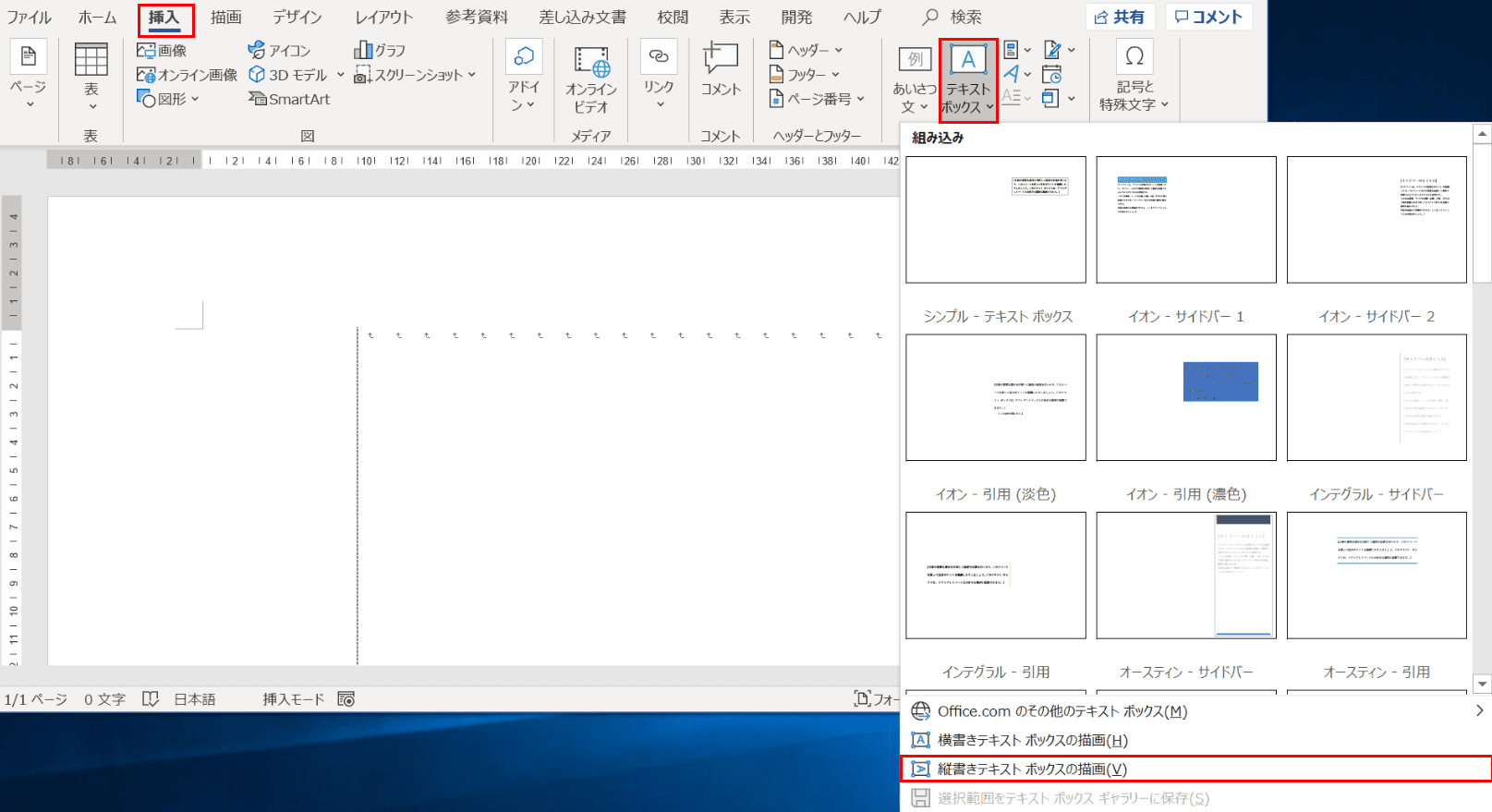This screenshot has width=1492, height=812.
Task: Insert a chart using グラフ button
Action: (x=380, y=50)
